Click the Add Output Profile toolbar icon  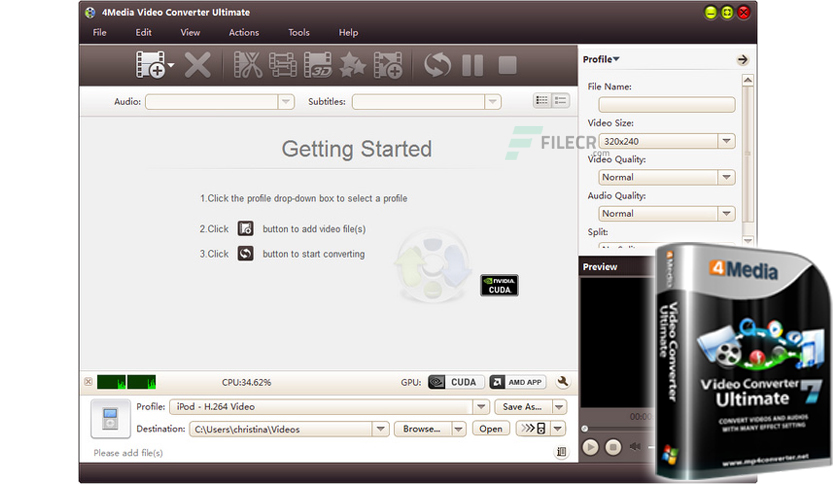click(388, 65)
